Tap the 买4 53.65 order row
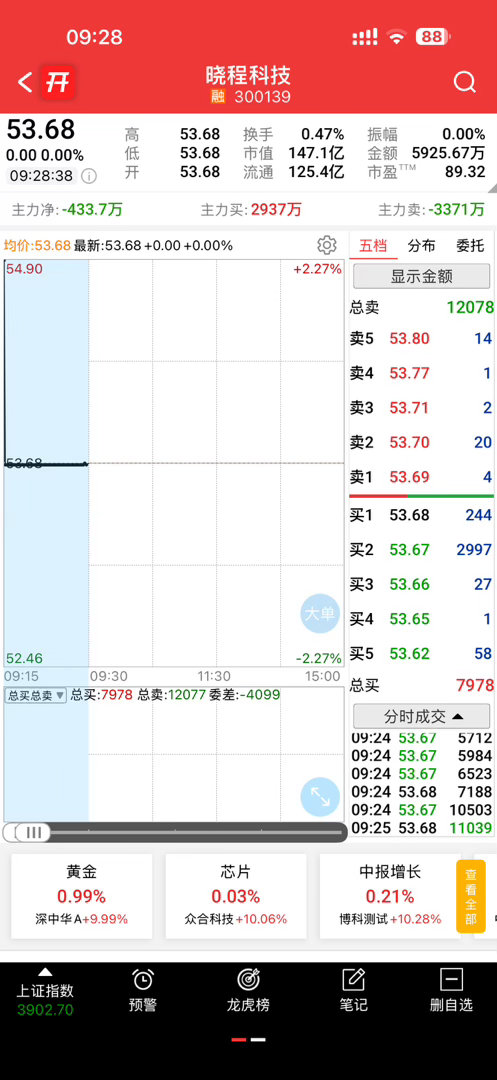 [421, 619]
